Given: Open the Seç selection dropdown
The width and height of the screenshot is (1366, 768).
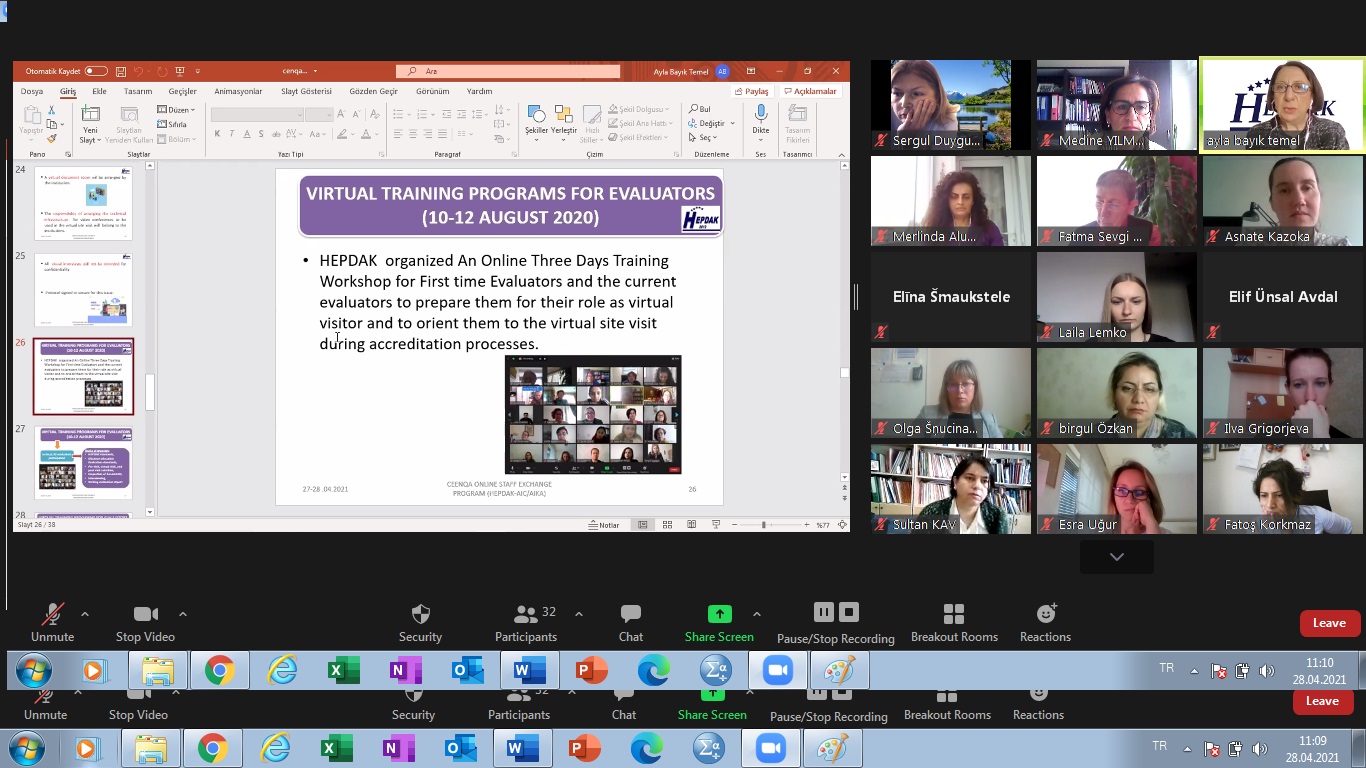Looking at the screenshot, I should tap(703, 137).
